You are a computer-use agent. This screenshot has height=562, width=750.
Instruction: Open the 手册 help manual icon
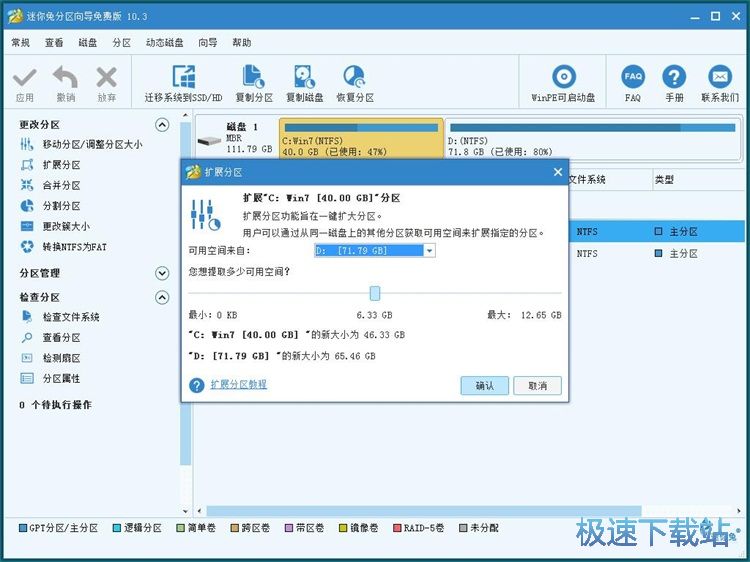pyautogui.click(x=675, y=78)
